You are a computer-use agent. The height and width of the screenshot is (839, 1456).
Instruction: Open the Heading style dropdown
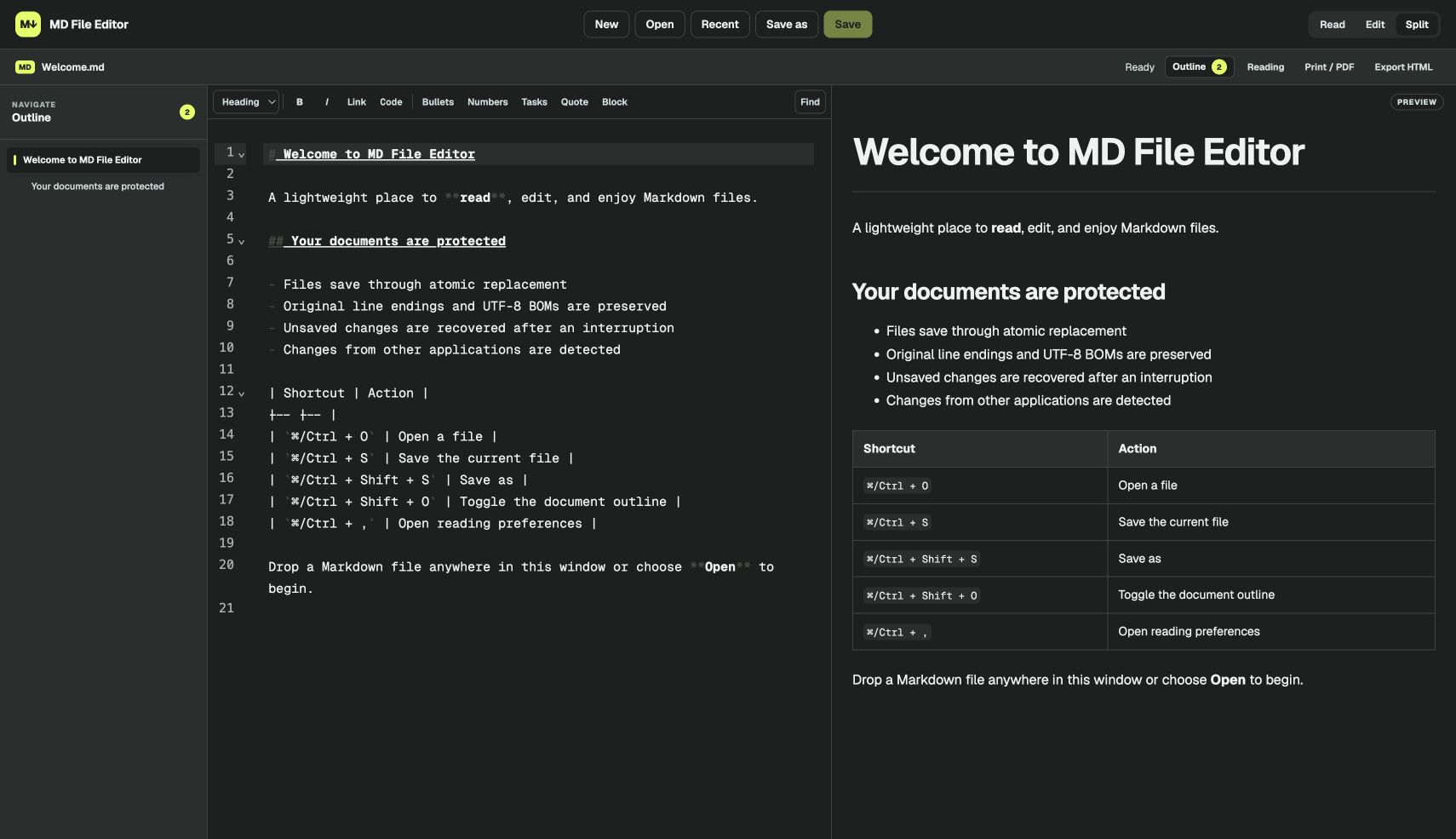(x=246, y=102)
